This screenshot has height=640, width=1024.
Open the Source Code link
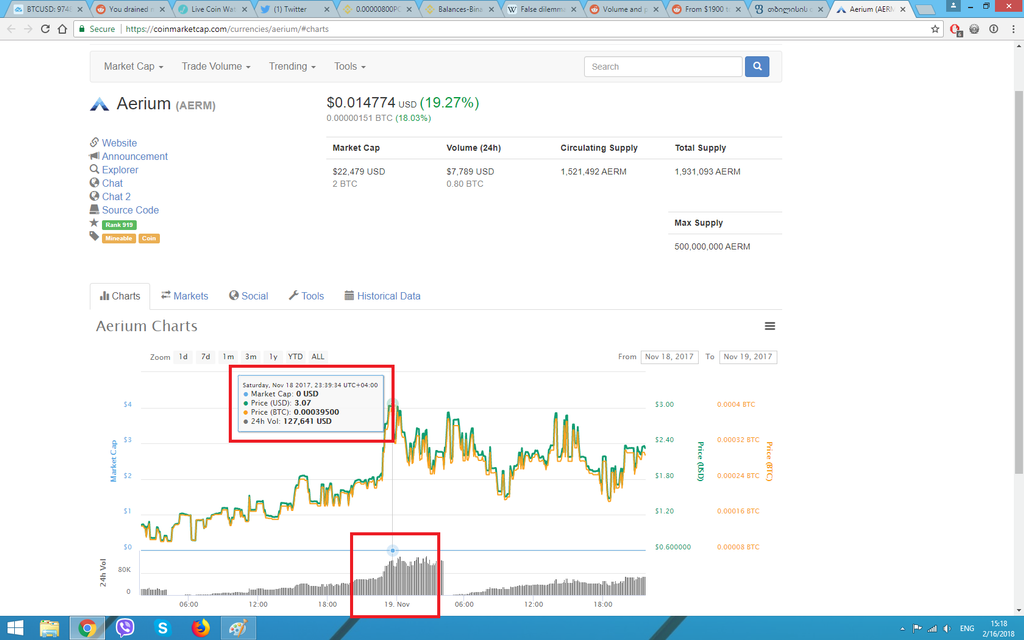pos(130,210)
